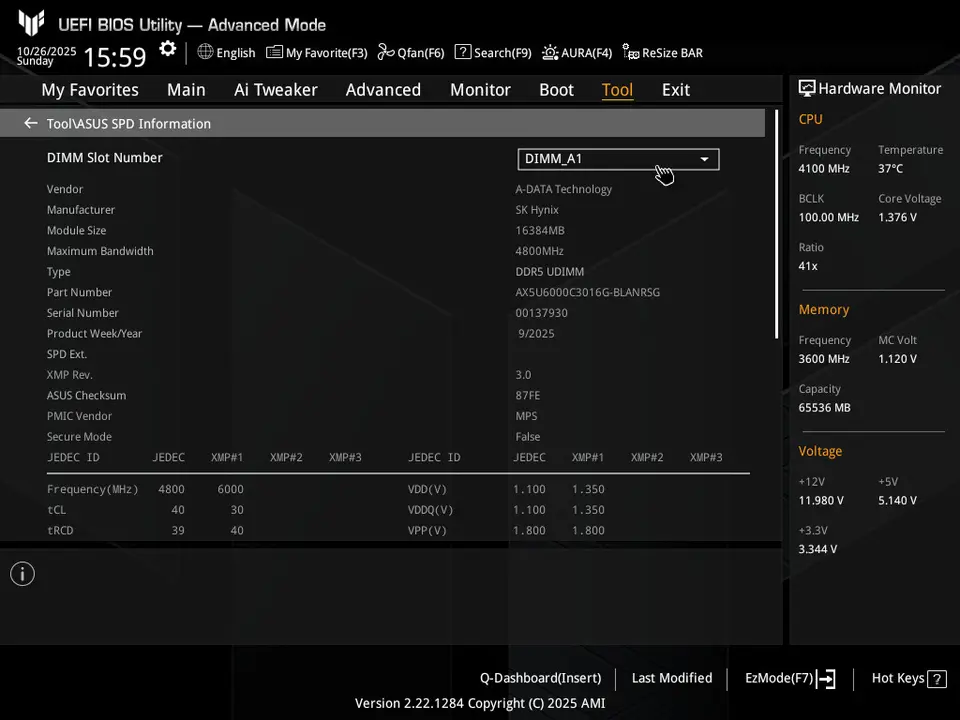Open the Exit tab
The height and width of the screenshot is (720, 960).
676,90
